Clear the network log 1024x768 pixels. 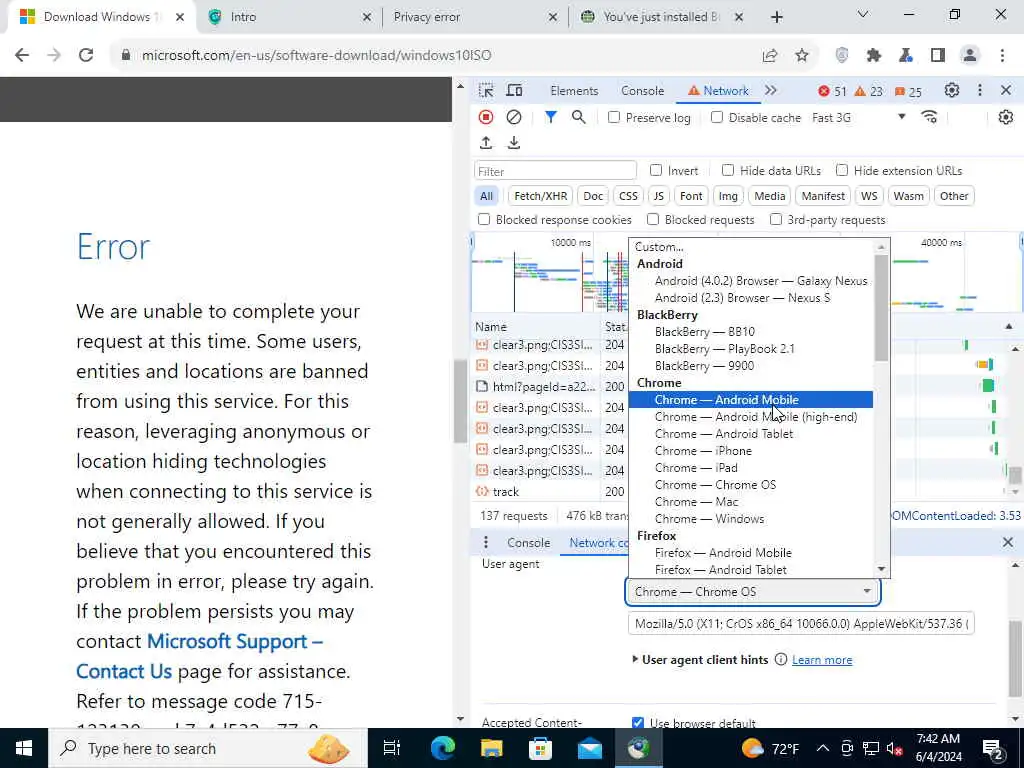[x=514, y=117]
